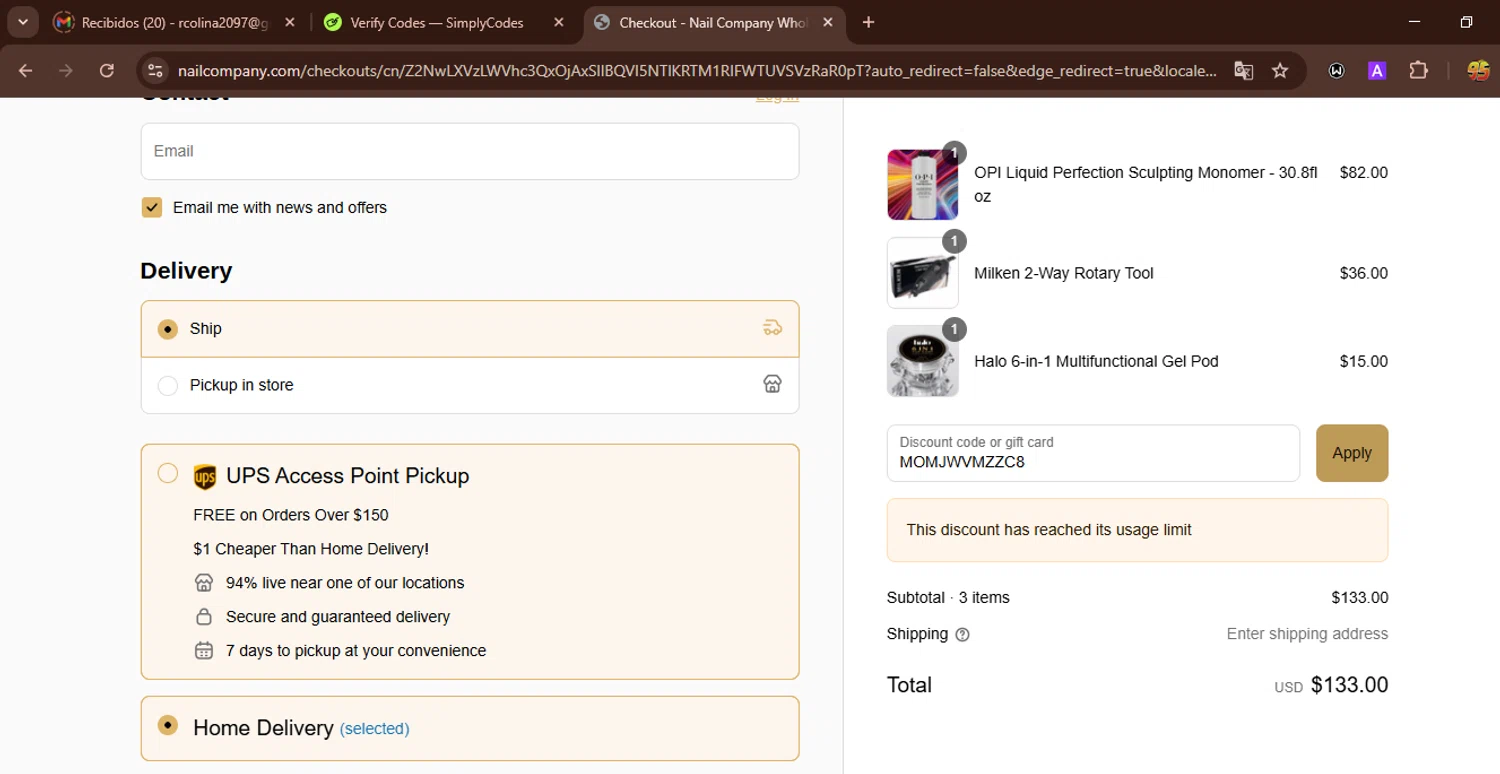Open the tab search dropdown arrow
The width and height of the screenshot is (1500, 774).
[x=22, y=22]
